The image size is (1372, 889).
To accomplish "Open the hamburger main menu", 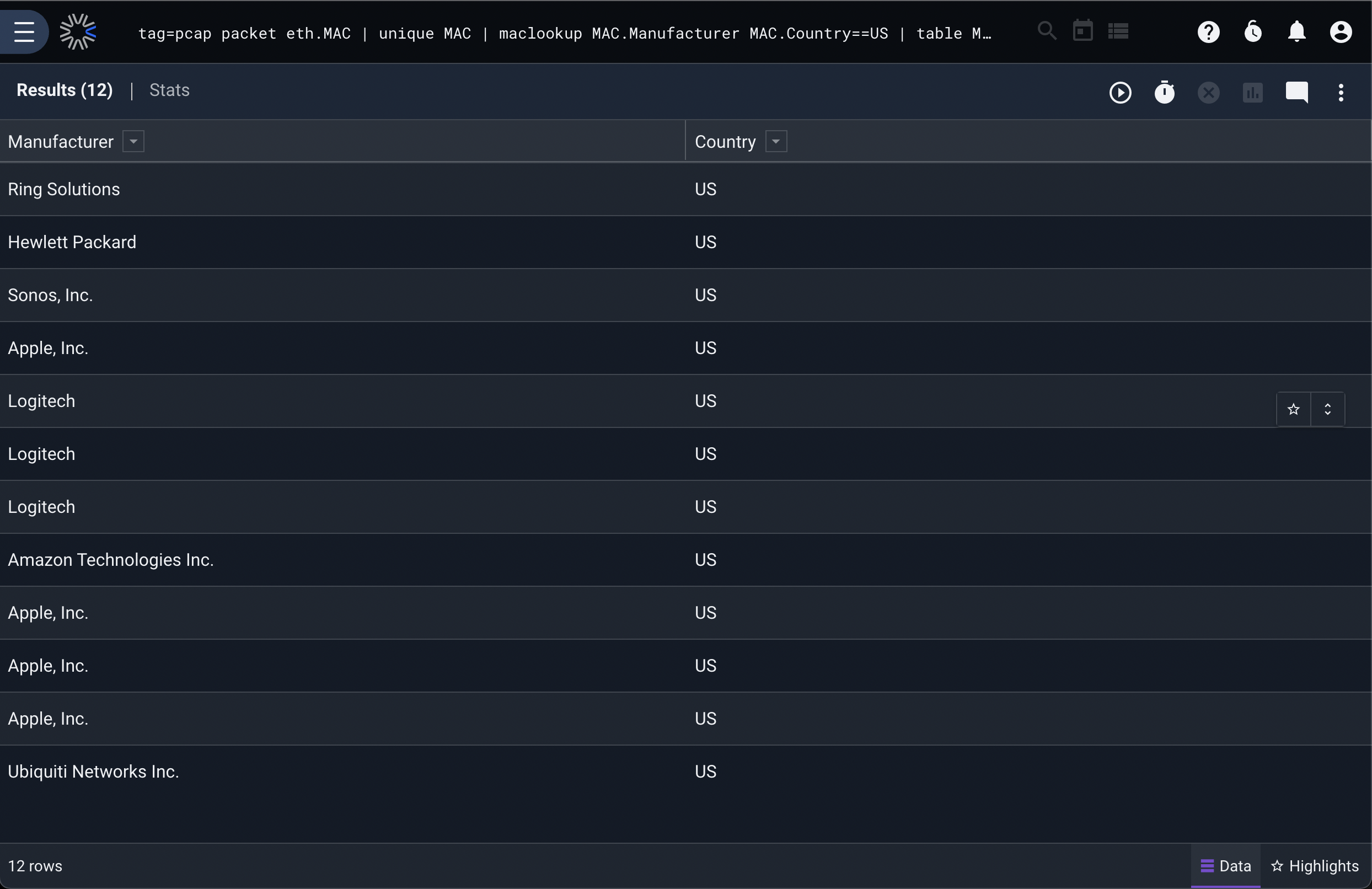I will point(24,31).
